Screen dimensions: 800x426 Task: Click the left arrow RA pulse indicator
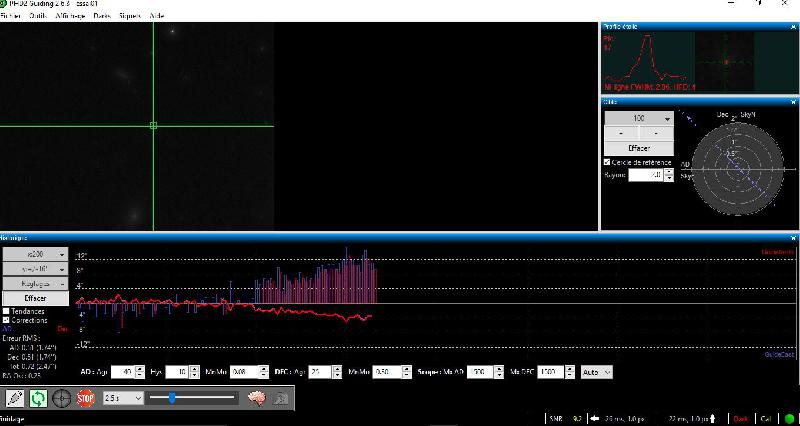point(594,419)
